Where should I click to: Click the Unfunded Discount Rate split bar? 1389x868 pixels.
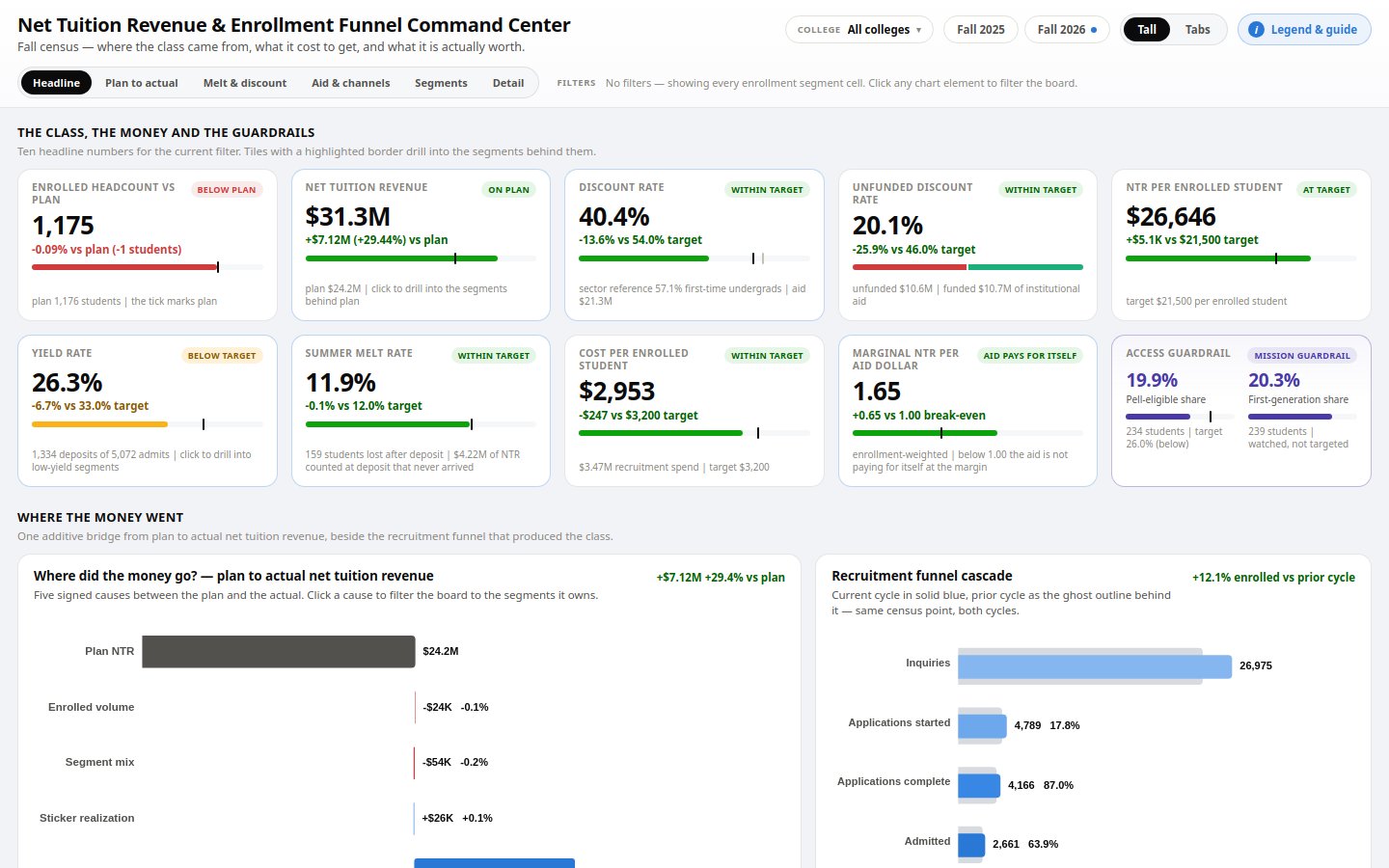click(x=967, y=267)
